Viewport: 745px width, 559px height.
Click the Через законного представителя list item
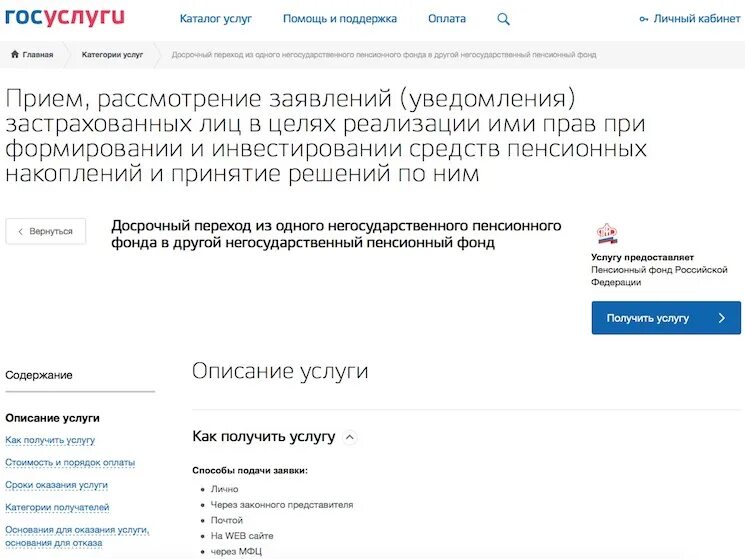click(282, 505)
